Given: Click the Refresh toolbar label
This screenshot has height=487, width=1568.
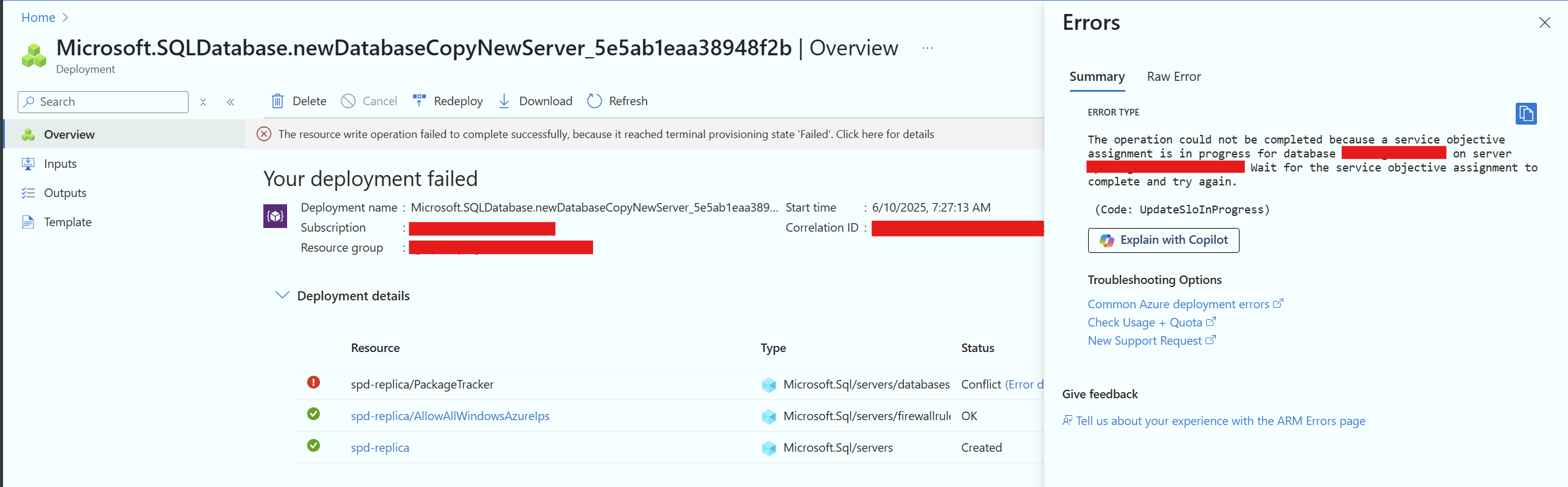Looking at the screenshot, I should pos(628,101).
